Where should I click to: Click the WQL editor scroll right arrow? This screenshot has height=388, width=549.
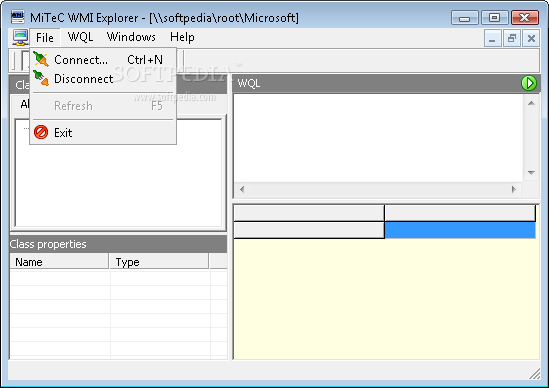tap(513, 189)
